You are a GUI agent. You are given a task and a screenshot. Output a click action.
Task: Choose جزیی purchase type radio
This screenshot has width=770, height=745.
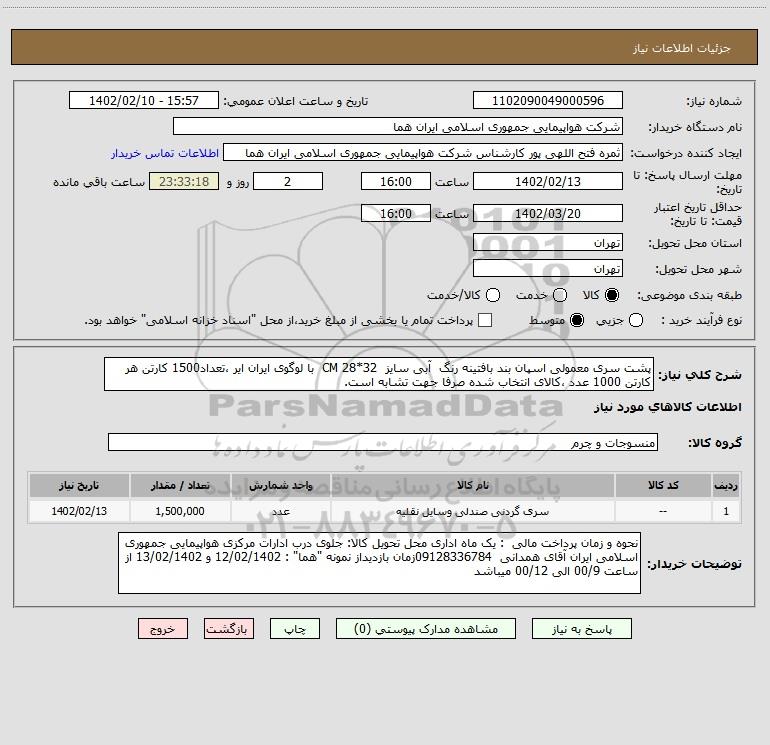[x=636, y=321]
